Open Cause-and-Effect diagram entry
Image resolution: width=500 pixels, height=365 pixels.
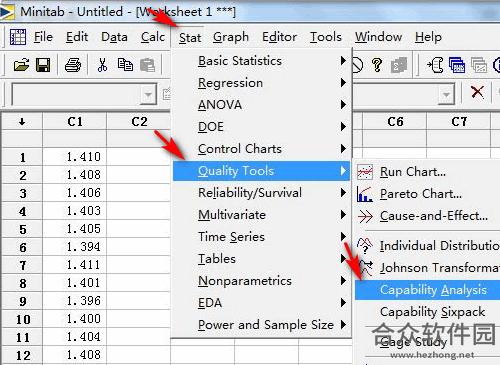pos(434,216)
